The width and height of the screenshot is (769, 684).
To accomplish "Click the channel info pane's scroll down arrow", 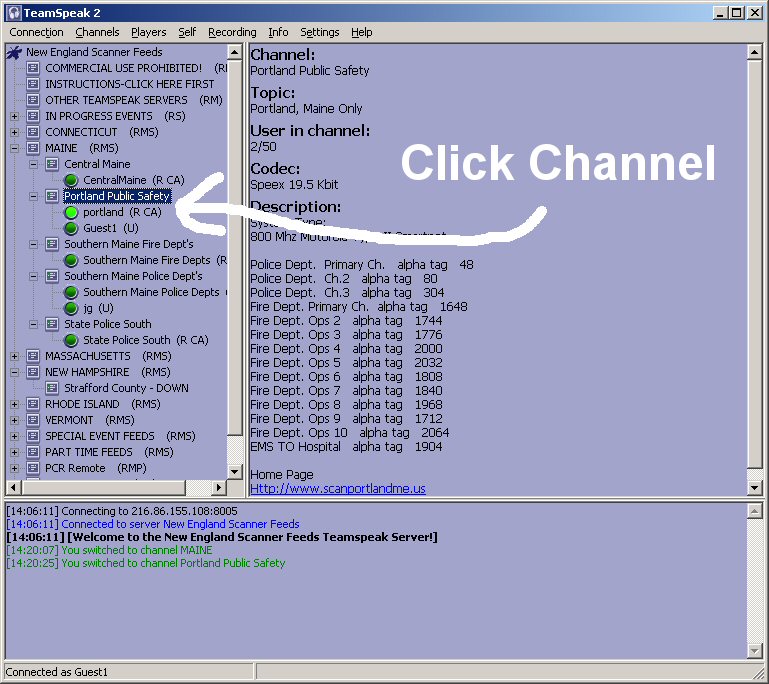I will 754,487.
